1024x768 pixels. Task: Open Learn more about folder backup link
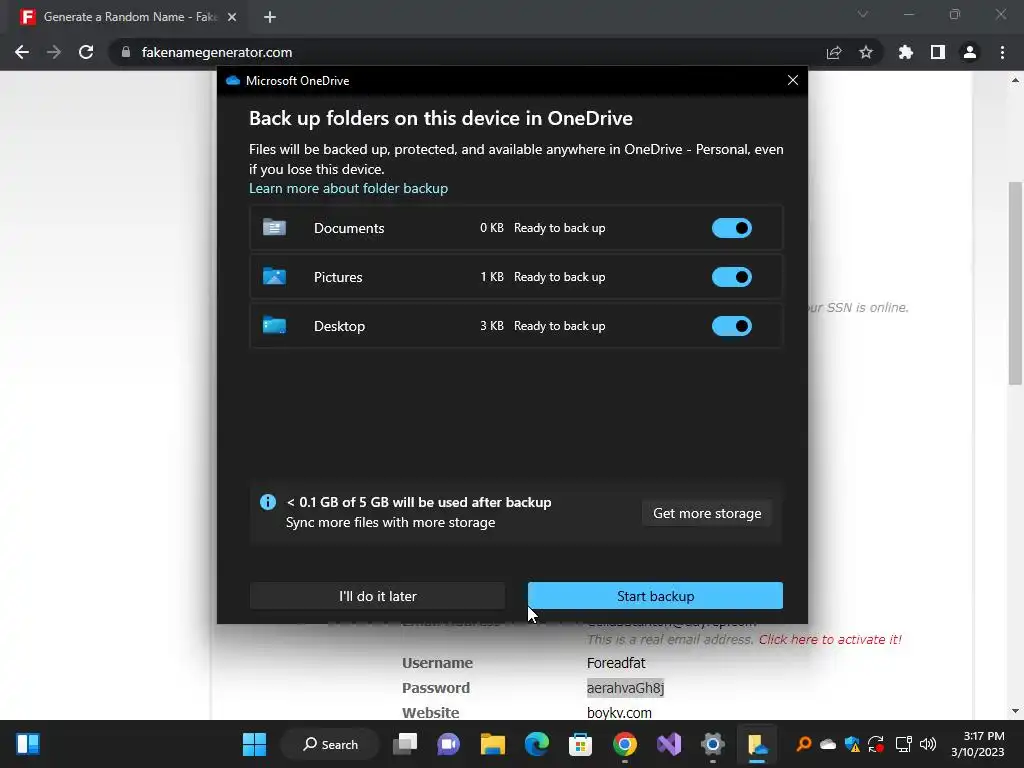click(x=348, y=188)
